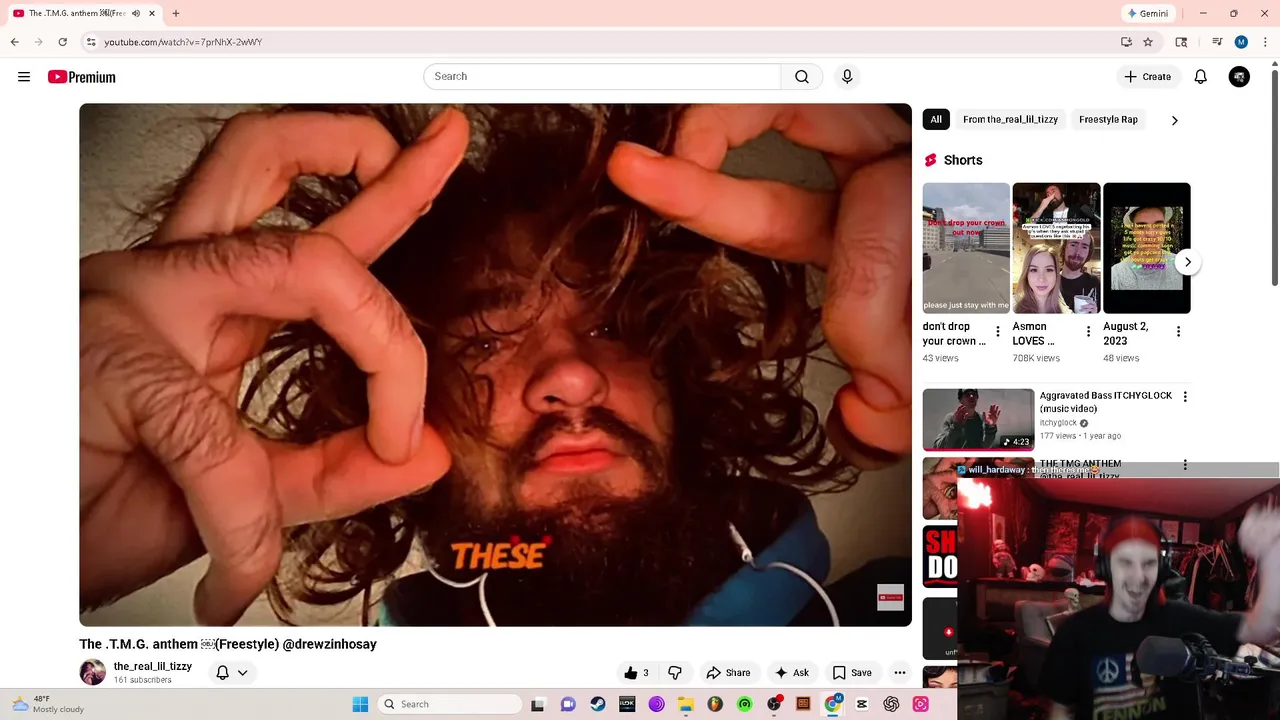This screenshot has height=720, width=1280.
Task: Toggle subscription notifications bell for the_real_lil_tizzy
Action: [223, 673]
